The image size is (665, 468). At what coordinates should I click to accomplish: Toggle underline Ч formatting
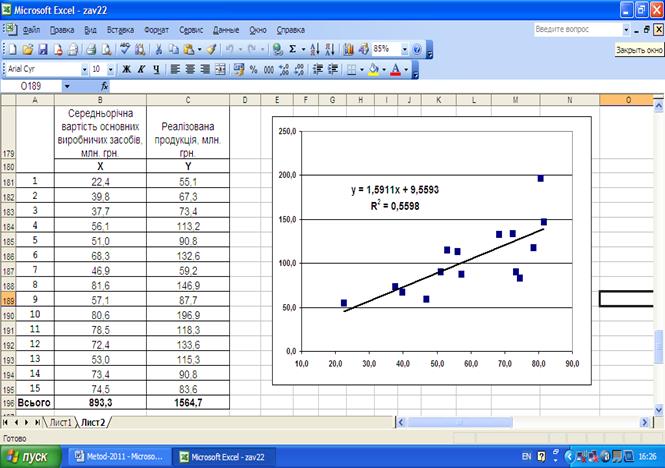pos(156,70)
